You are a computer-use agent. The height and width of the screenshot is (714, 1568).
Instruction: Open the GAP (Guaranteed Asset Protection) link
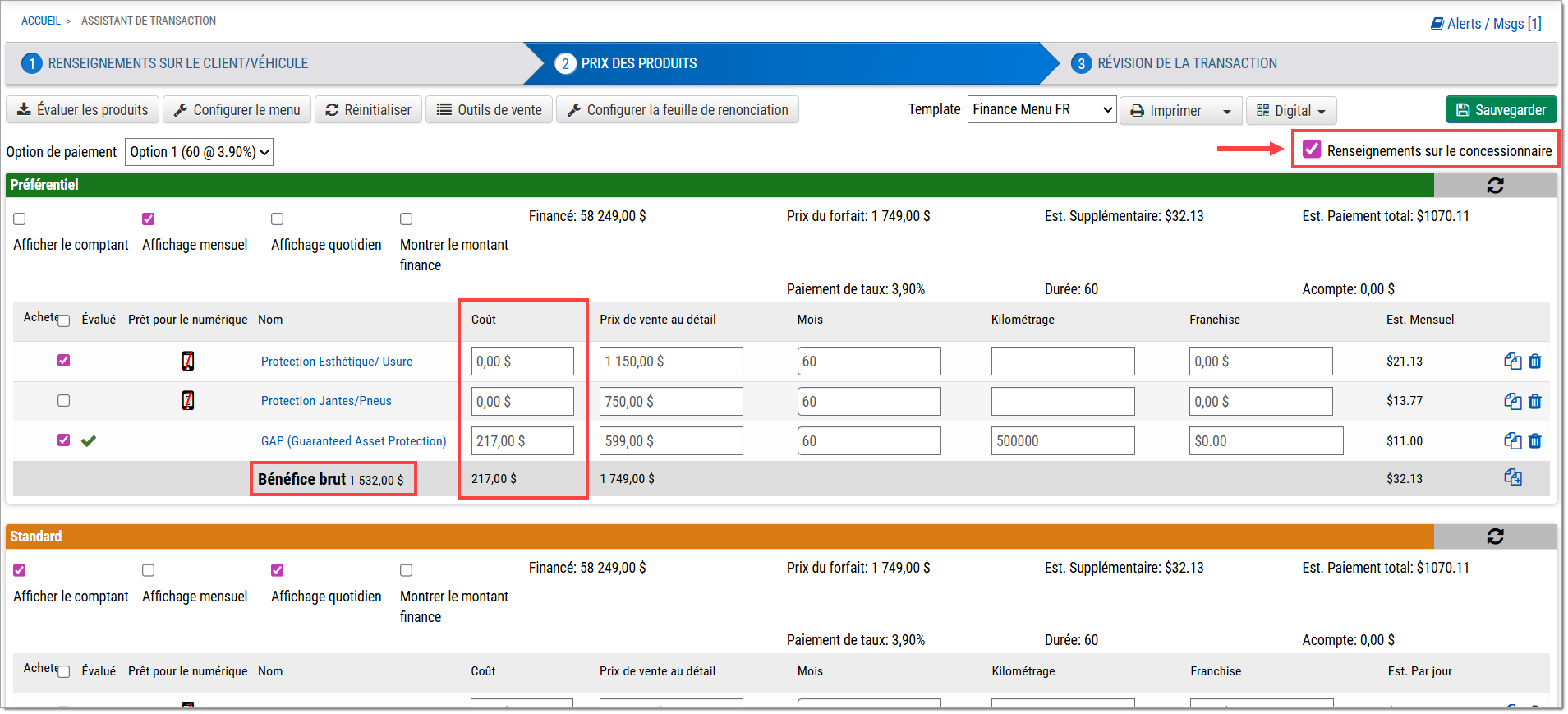tap(353, 441)
